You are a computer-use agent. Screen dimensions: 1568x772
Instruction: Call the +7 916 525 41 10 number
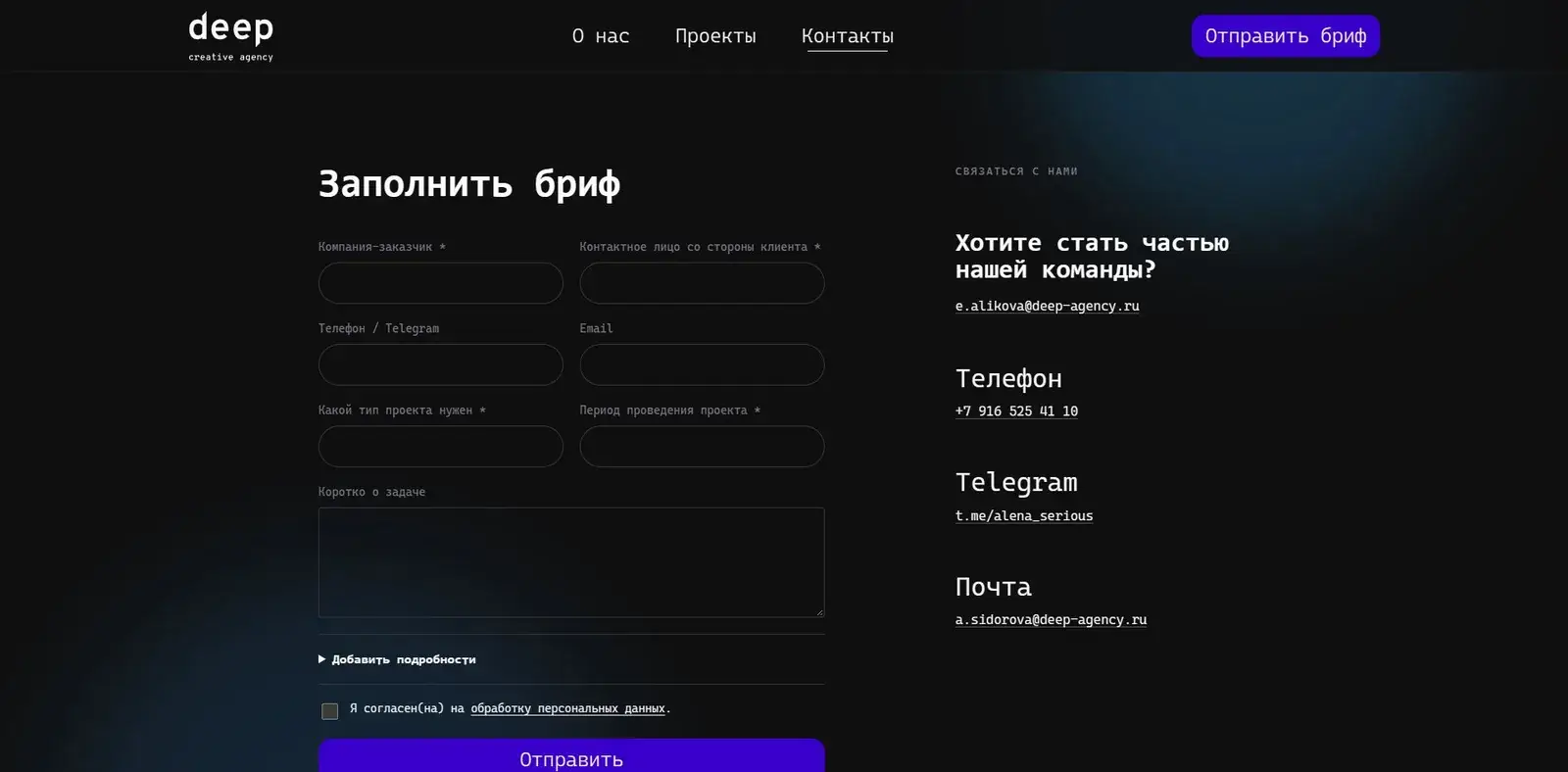pyautogui.click(x=1016, y=411)
